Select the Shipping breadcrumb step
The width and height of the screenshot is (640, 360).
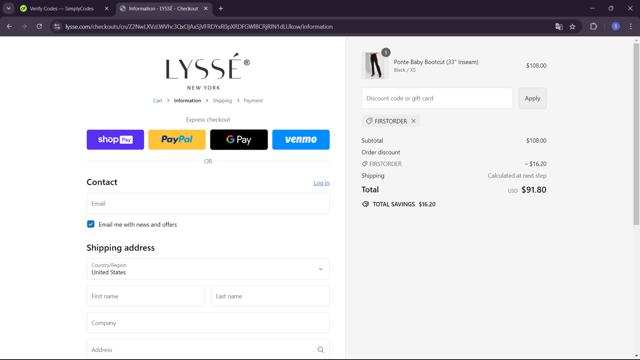tap(222, 100)
